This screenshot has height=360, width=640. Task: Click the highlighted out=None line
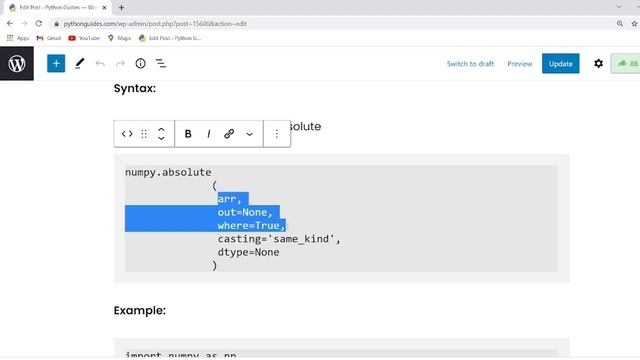click(245, 212)
